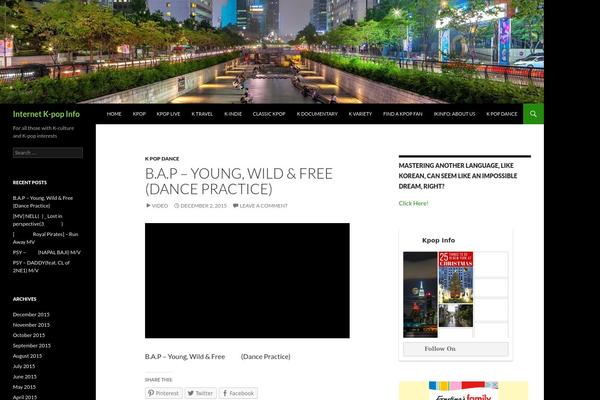Open the night skyline pin thumbnail
The height and width of the screenshot is (400, 600).
coord(420,294)
